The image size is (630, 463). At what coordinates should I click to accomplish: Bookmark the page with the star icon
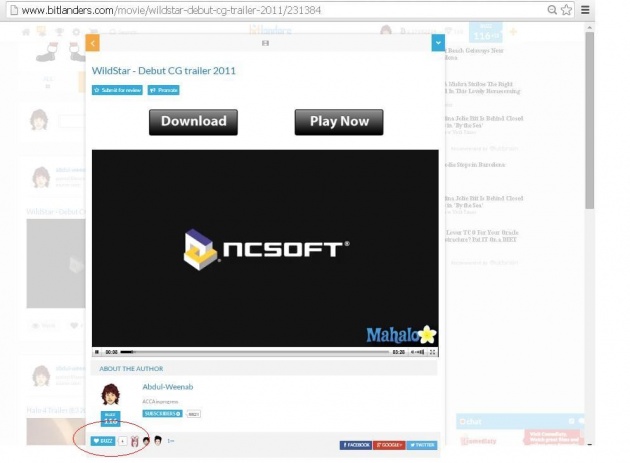567,10
